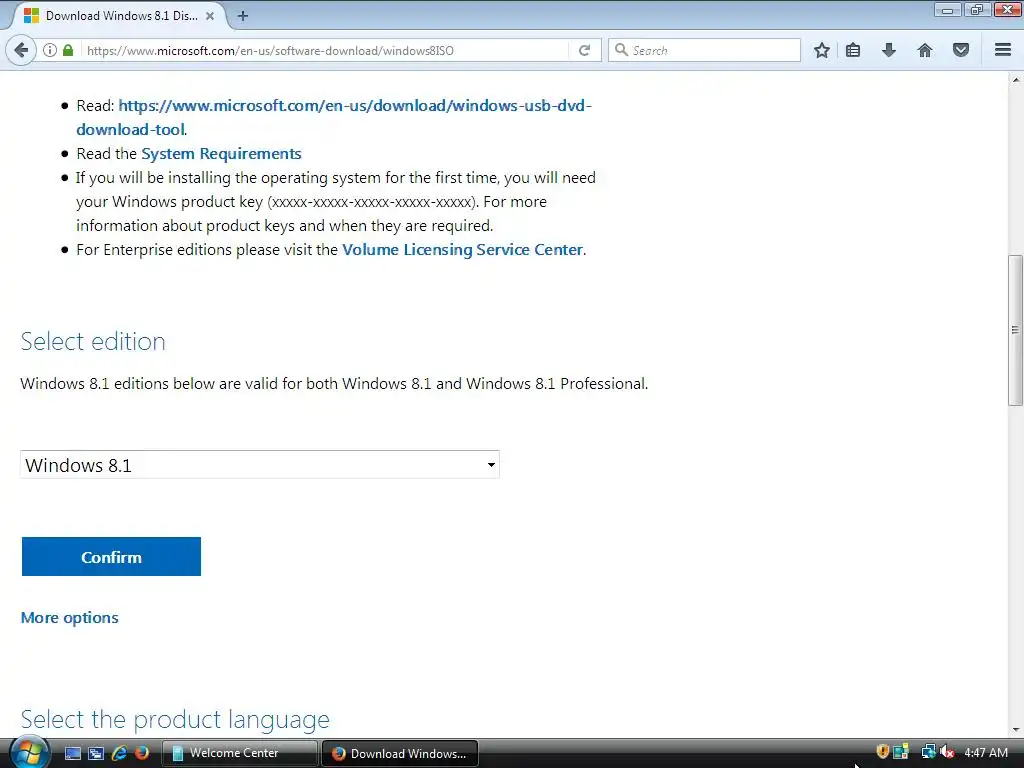Click the Windows update tray icon
This screenshot has height=768, width=1024.
tap(901, 752)
